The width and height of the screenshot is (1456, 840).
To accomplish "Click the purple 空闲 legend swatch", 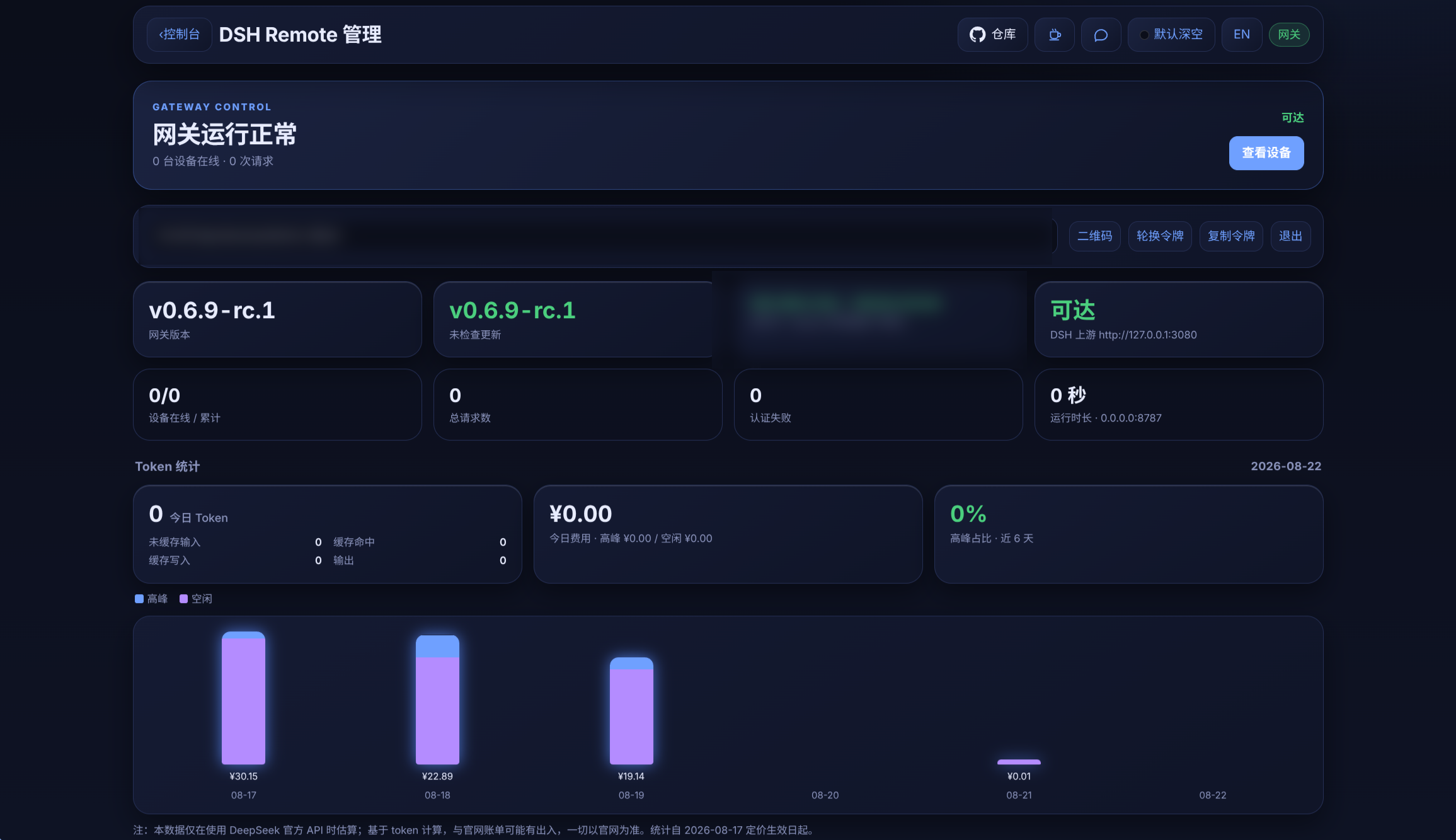I will point(183,599).
